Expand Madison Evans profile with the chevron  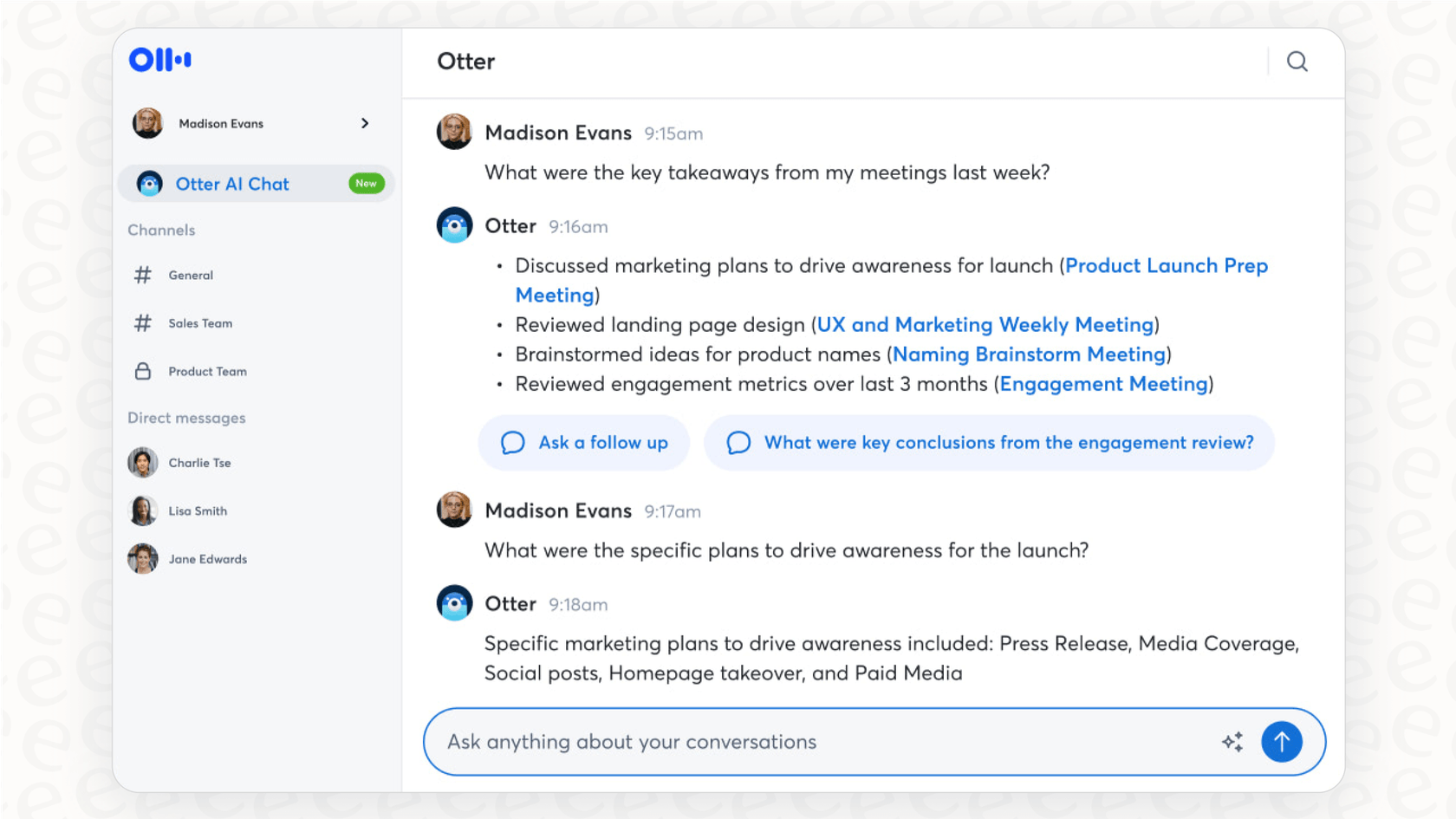click(365, 123)
